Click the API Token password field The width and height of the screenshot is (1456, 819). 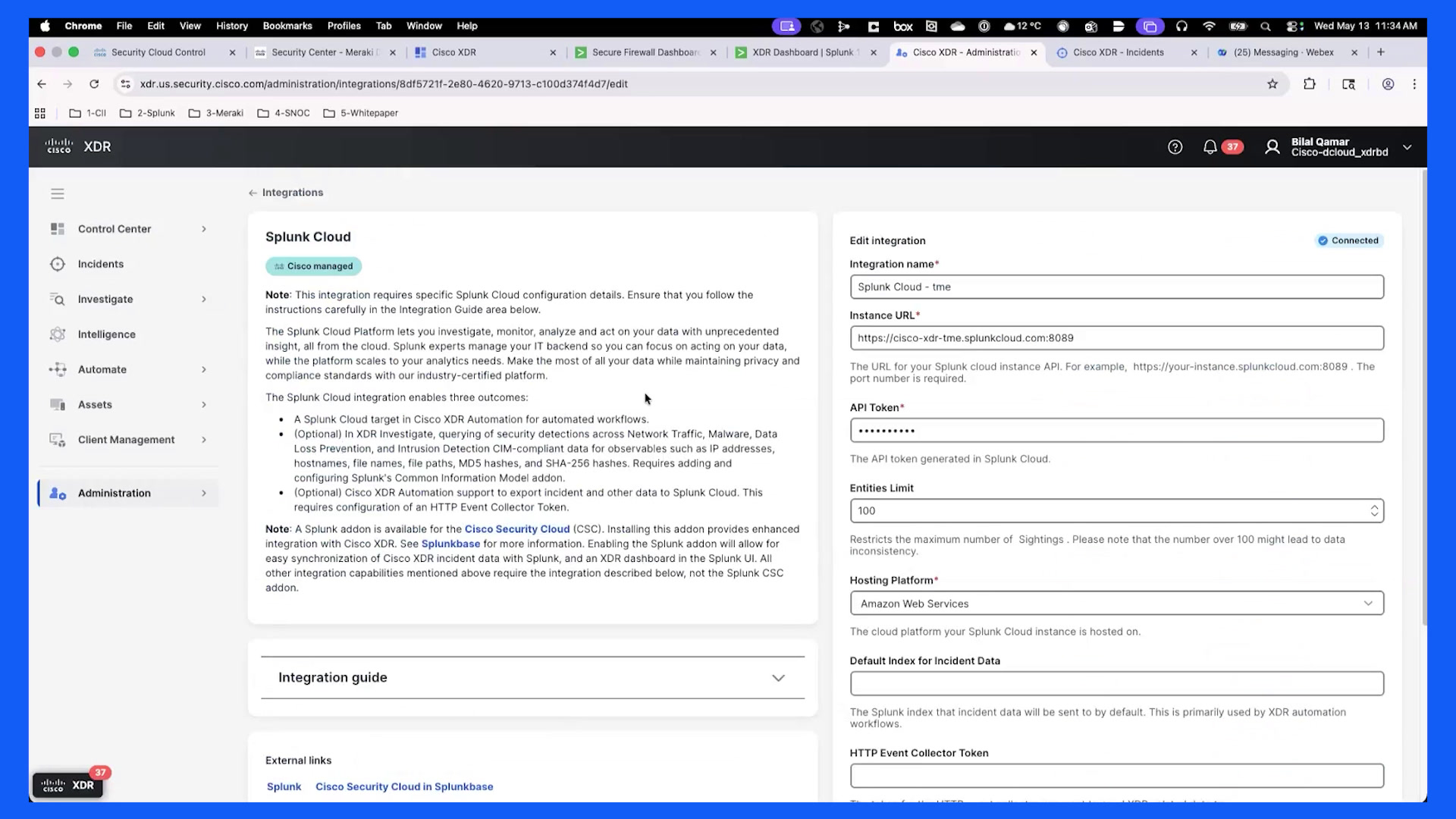[1116, 431]
